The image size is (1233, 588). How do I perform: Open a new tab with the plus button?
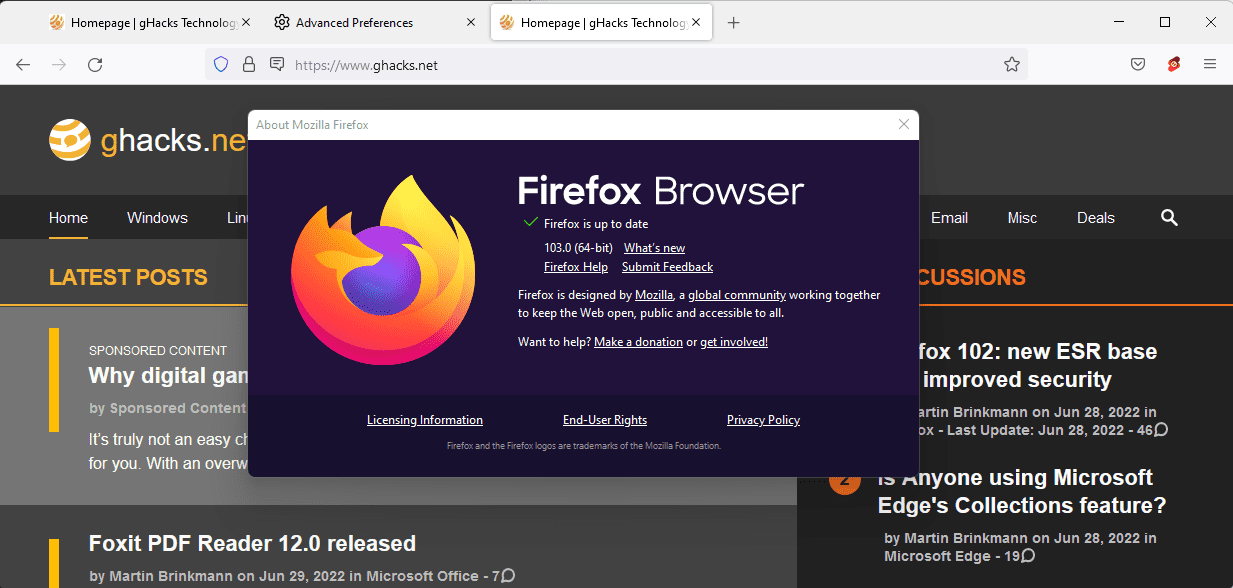point(733,21)
